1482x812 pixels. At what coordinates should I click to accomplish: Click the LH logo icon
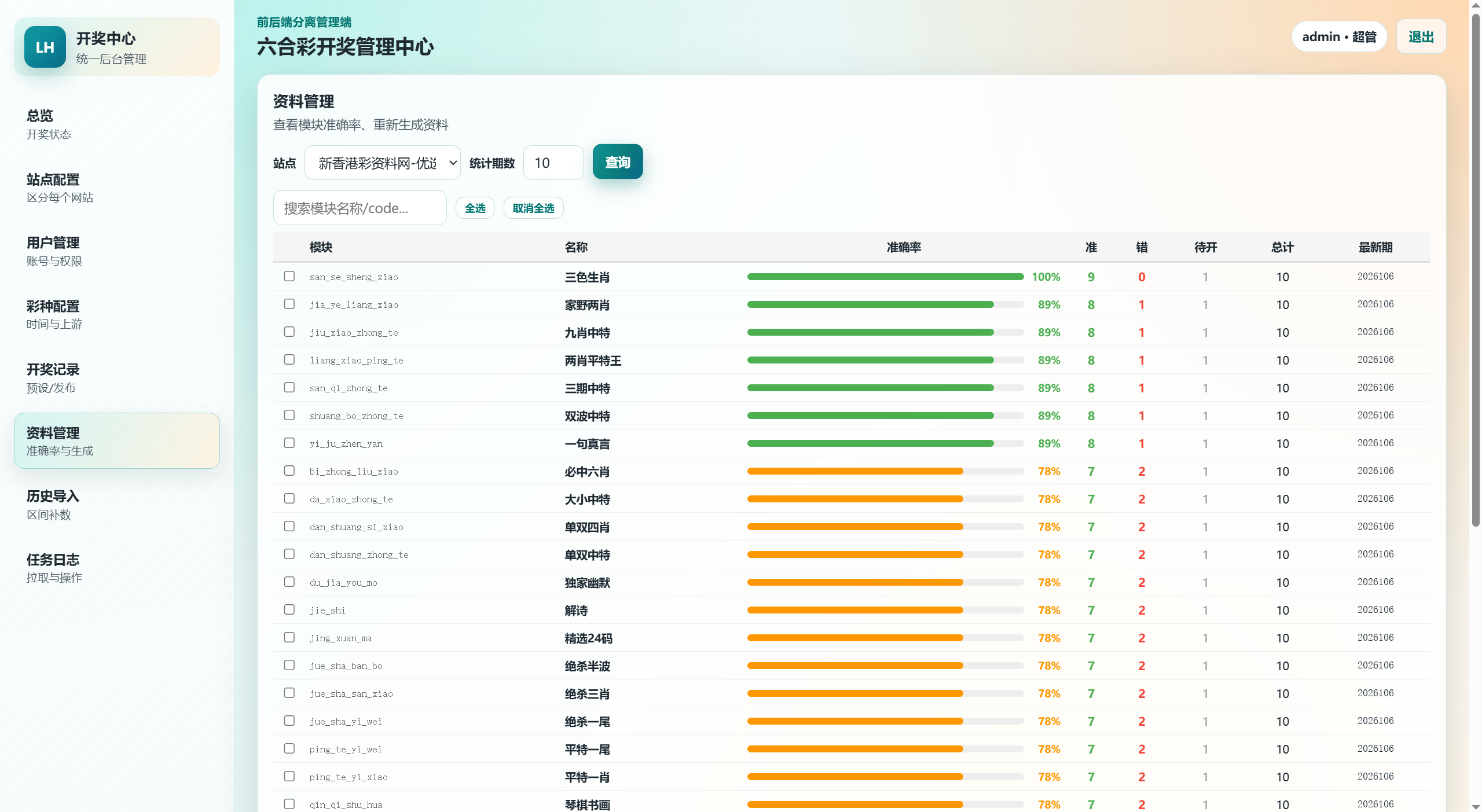click(45, 47)
